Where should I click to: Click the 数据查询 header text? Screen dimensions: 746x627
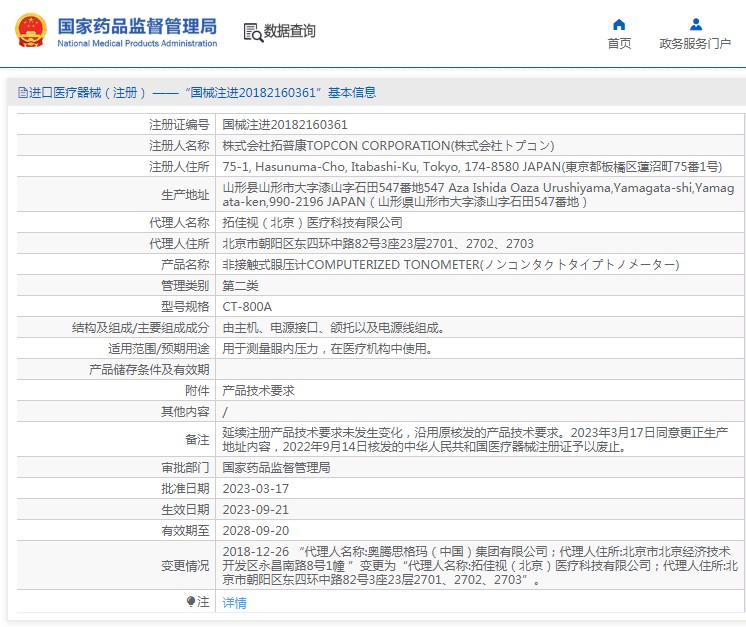click(289, 31)
